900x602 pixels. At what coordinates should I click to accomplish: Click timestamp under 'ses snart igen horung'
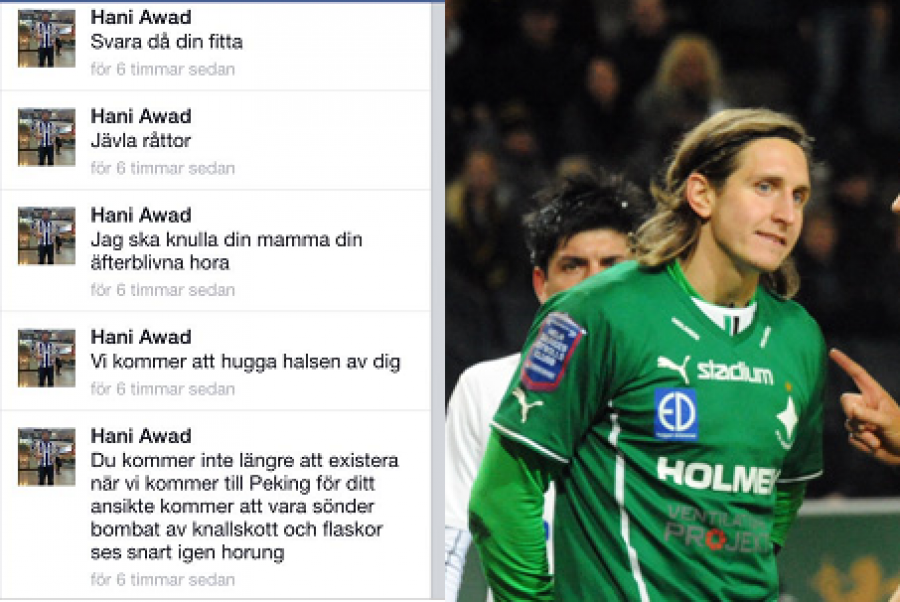(x=162, y=580)
